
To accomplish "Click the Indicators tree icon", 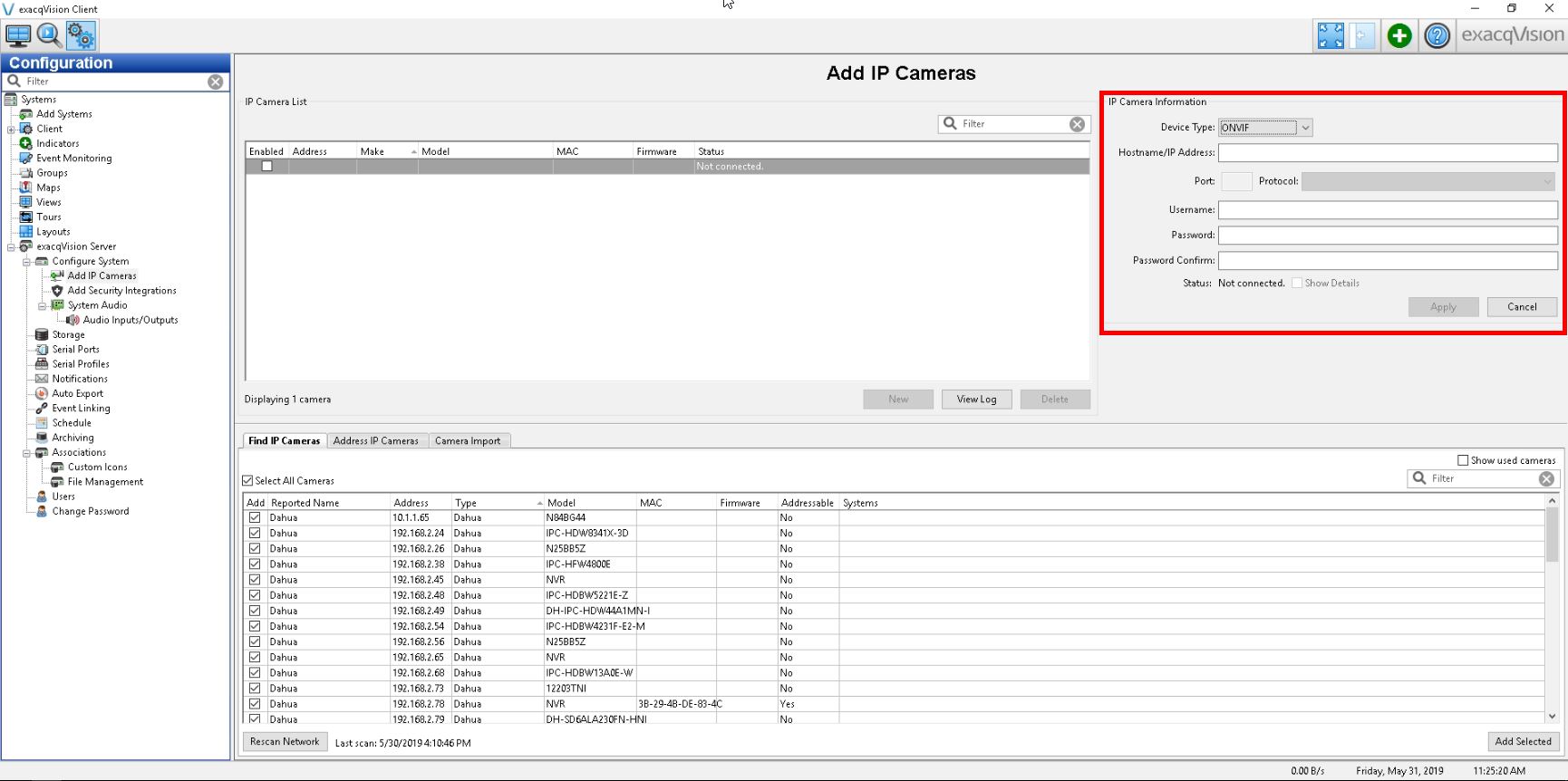I will point(26,143).
